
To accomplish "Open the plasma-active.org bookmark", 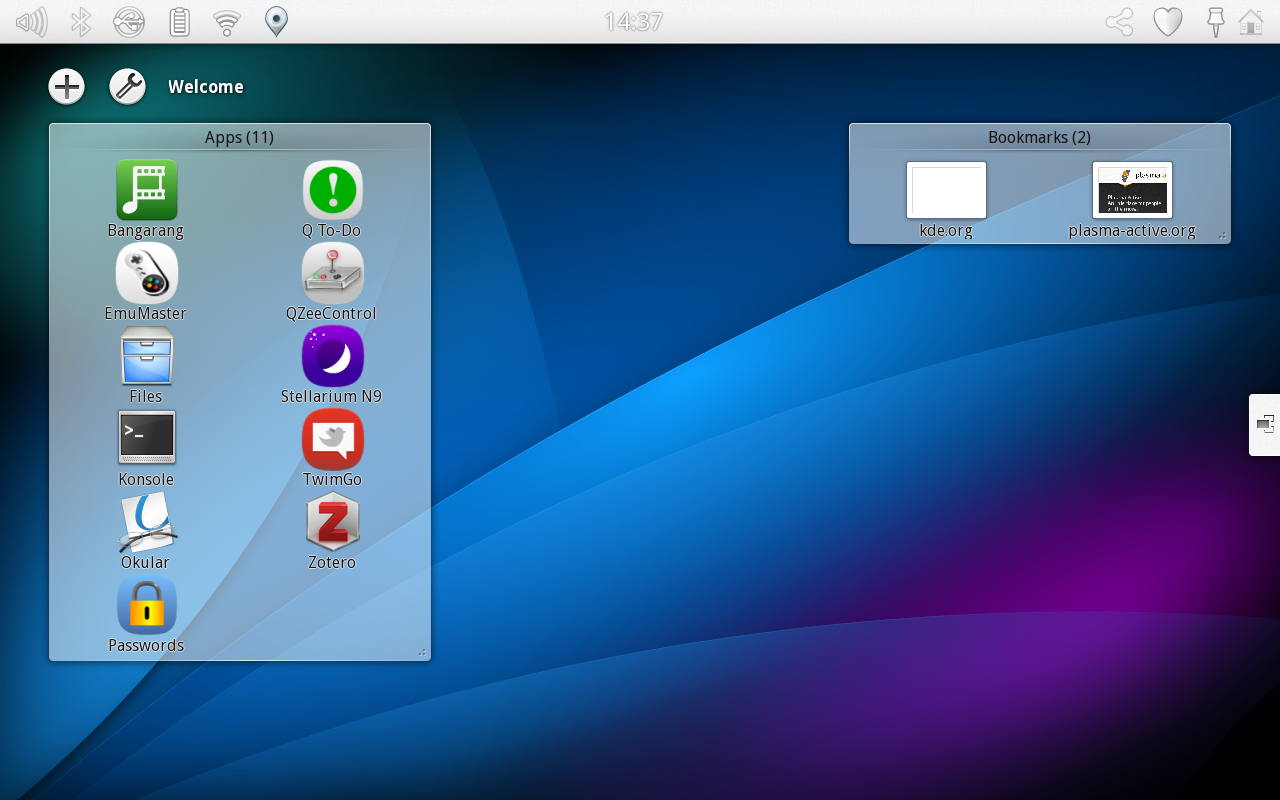I will coord(1132,190).
